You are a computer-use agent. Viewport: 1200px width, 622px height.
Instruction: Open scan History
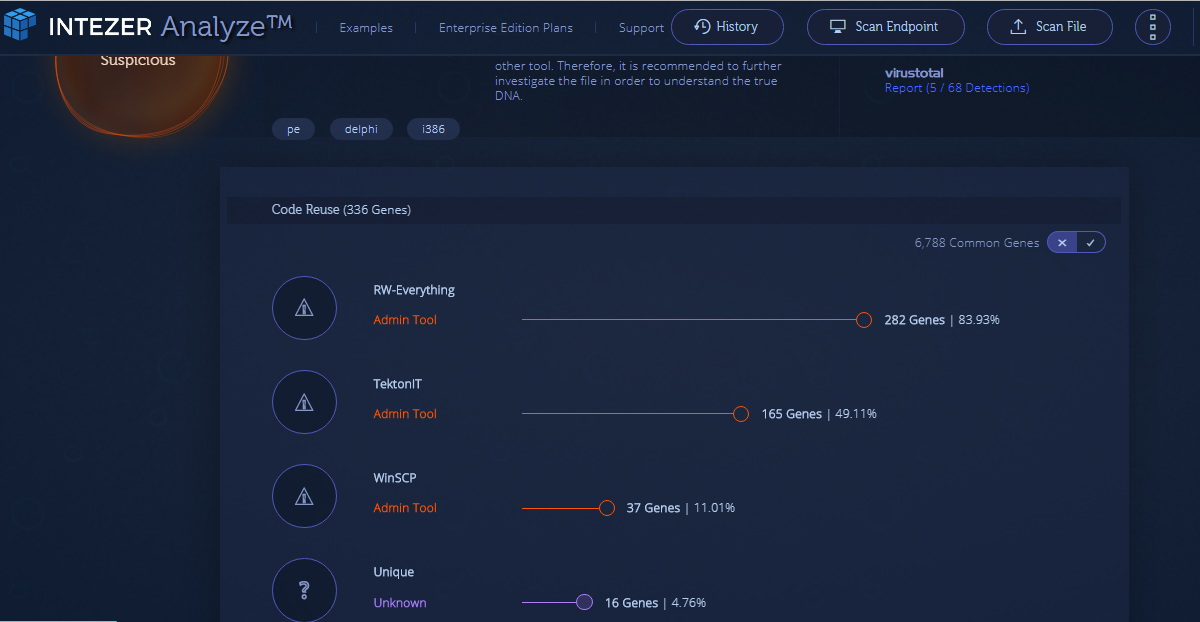[x=726, y=27]
